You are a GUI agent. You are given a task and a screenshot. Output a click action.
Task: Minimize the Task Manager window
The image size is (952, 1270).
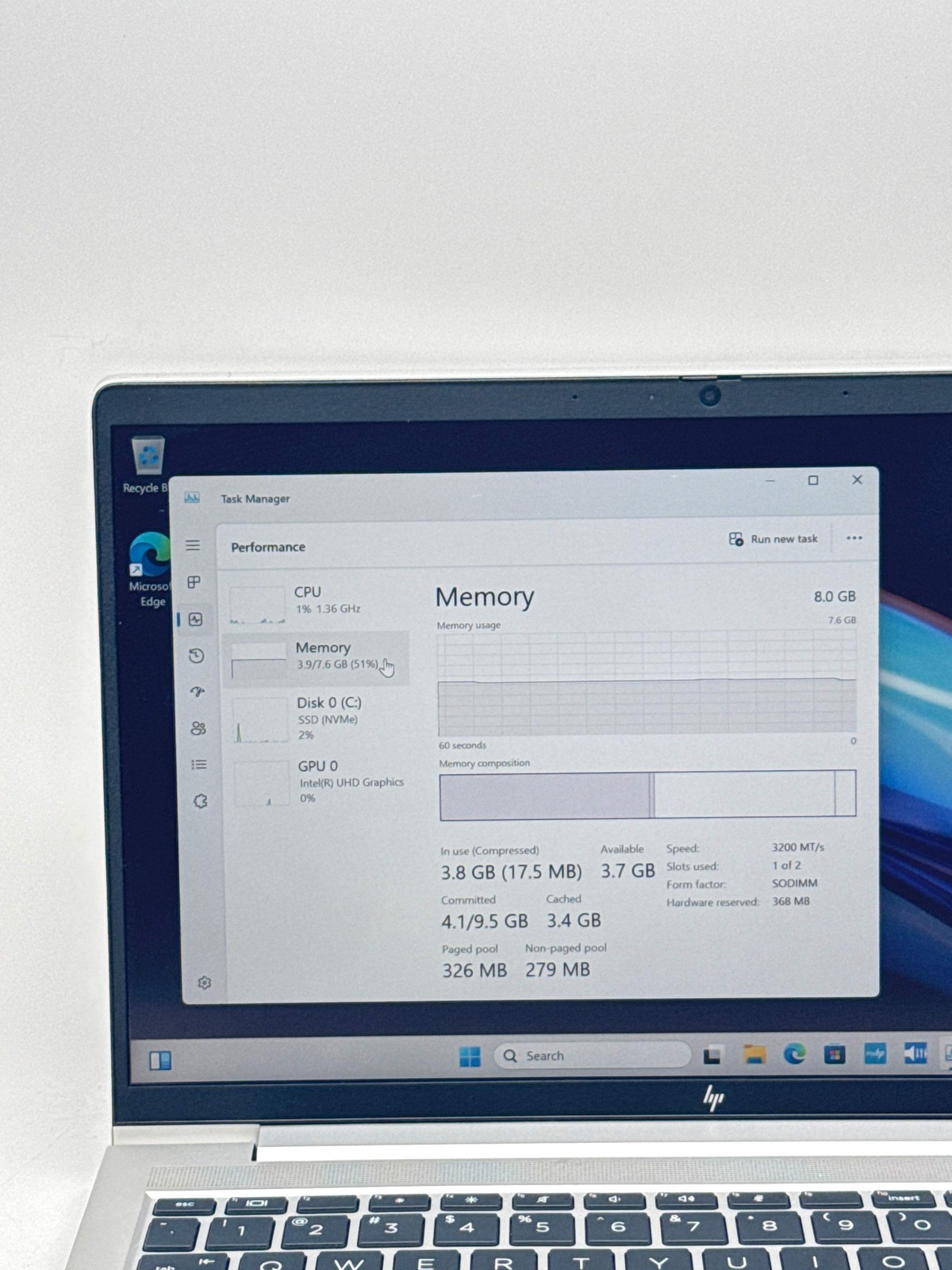click(x=770, y=480)
